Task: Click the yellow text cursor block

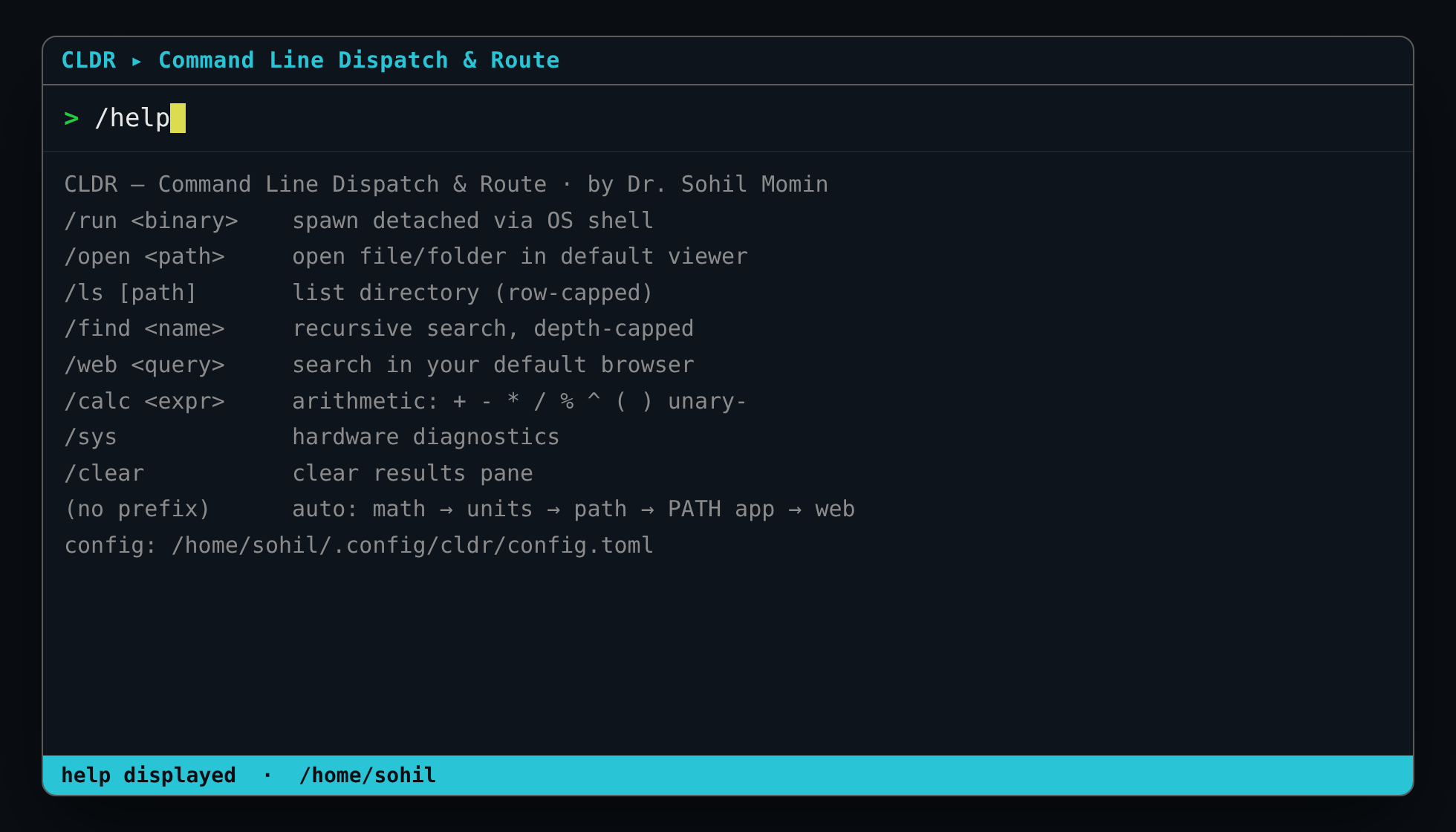Action: (x=178, y=118)
